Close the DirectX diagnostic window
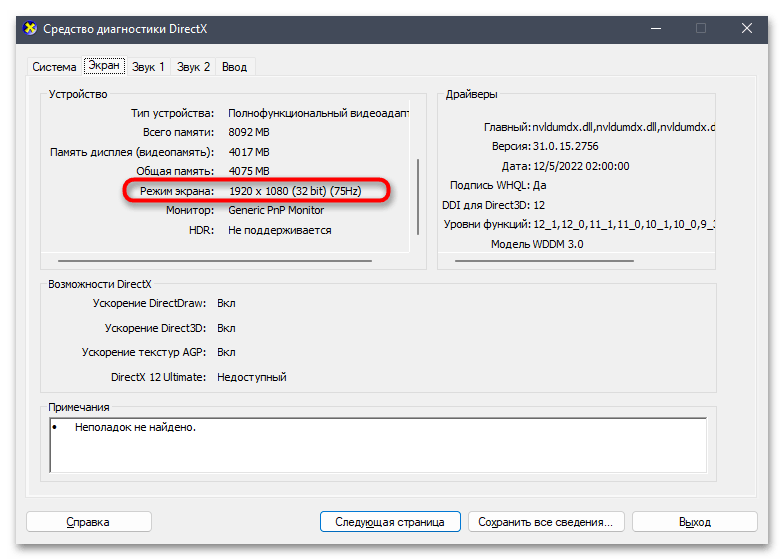 tap(746, 28)
